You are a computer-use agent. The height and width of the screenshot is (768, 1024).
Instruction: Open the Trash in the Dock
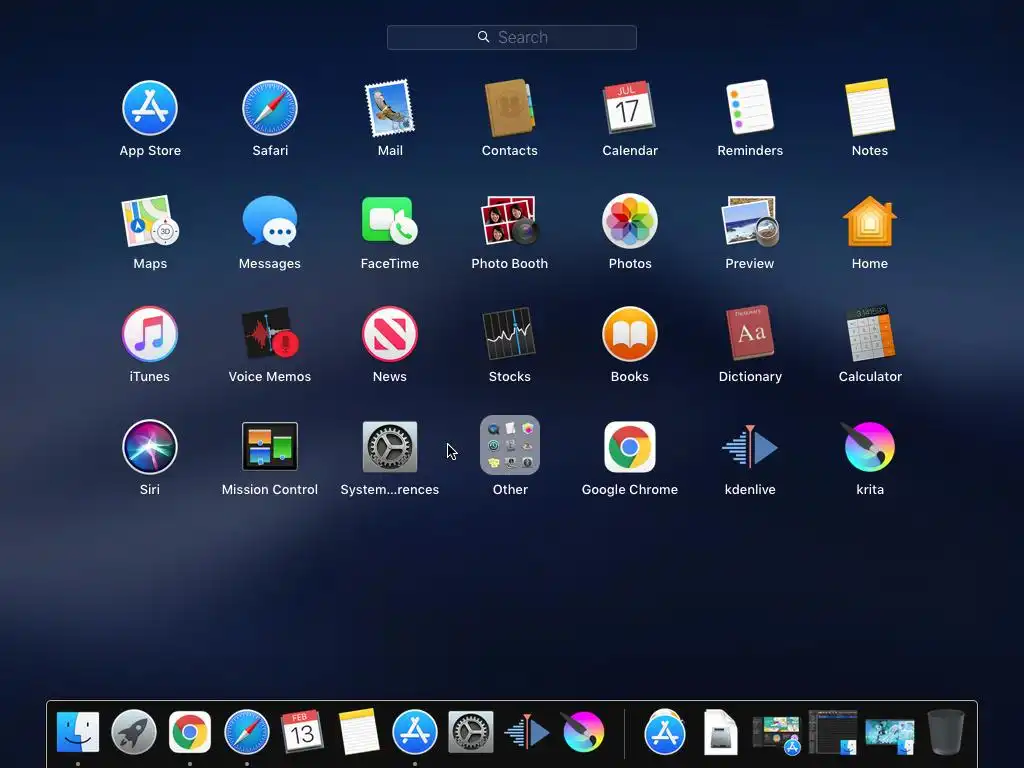point(946,732)
